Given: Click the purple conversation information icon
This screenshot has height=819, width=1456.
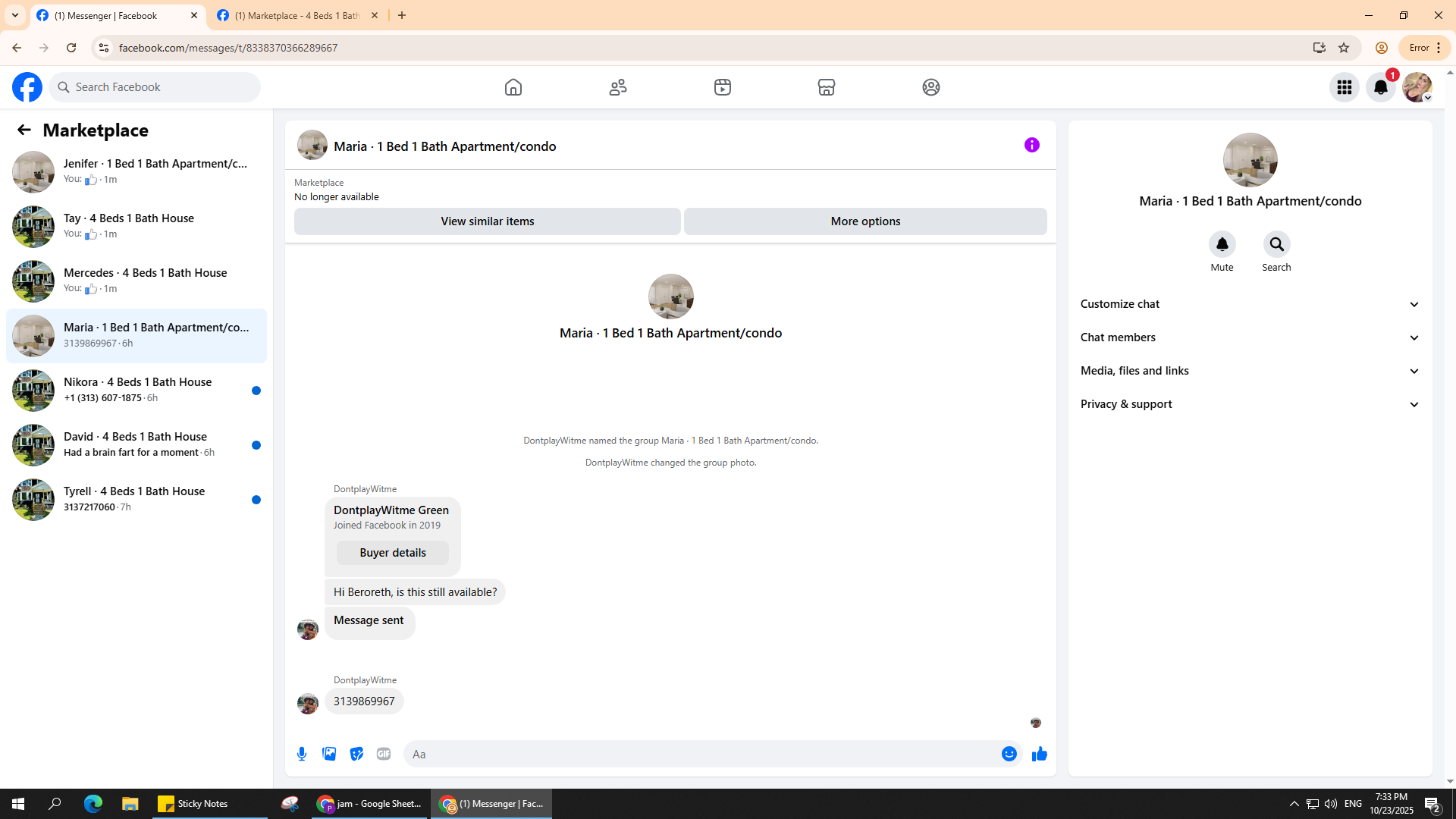Looking at the screenshot, I should [x=1031, y=145].
